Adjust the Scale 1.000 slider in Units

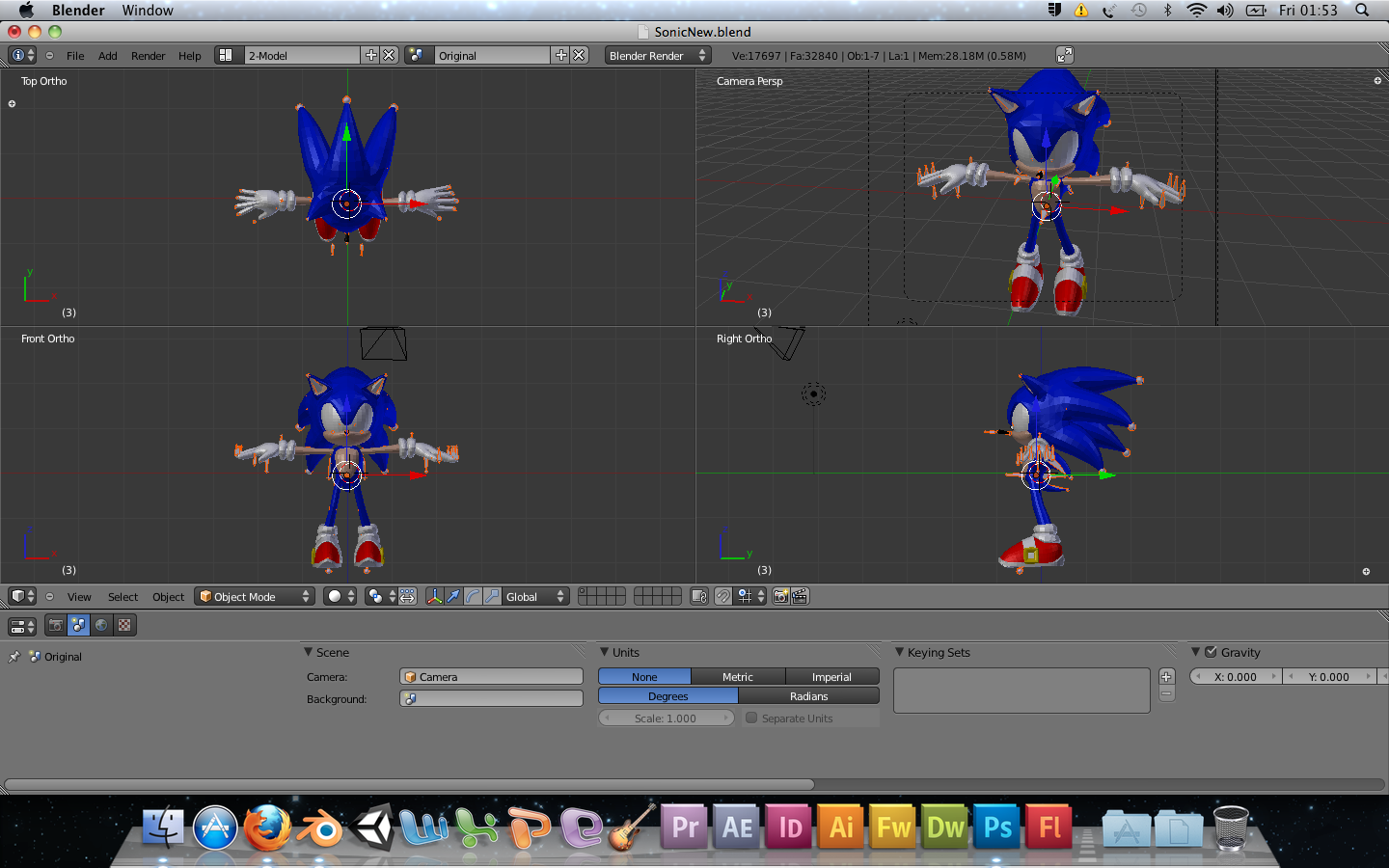click(666, 718)
